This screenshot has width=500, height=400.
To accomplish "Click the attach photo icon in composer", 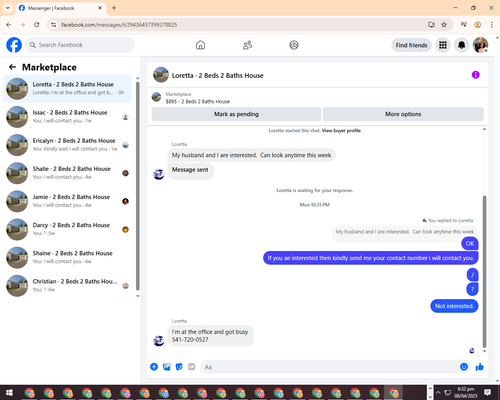I will click(x=167, y=367).
